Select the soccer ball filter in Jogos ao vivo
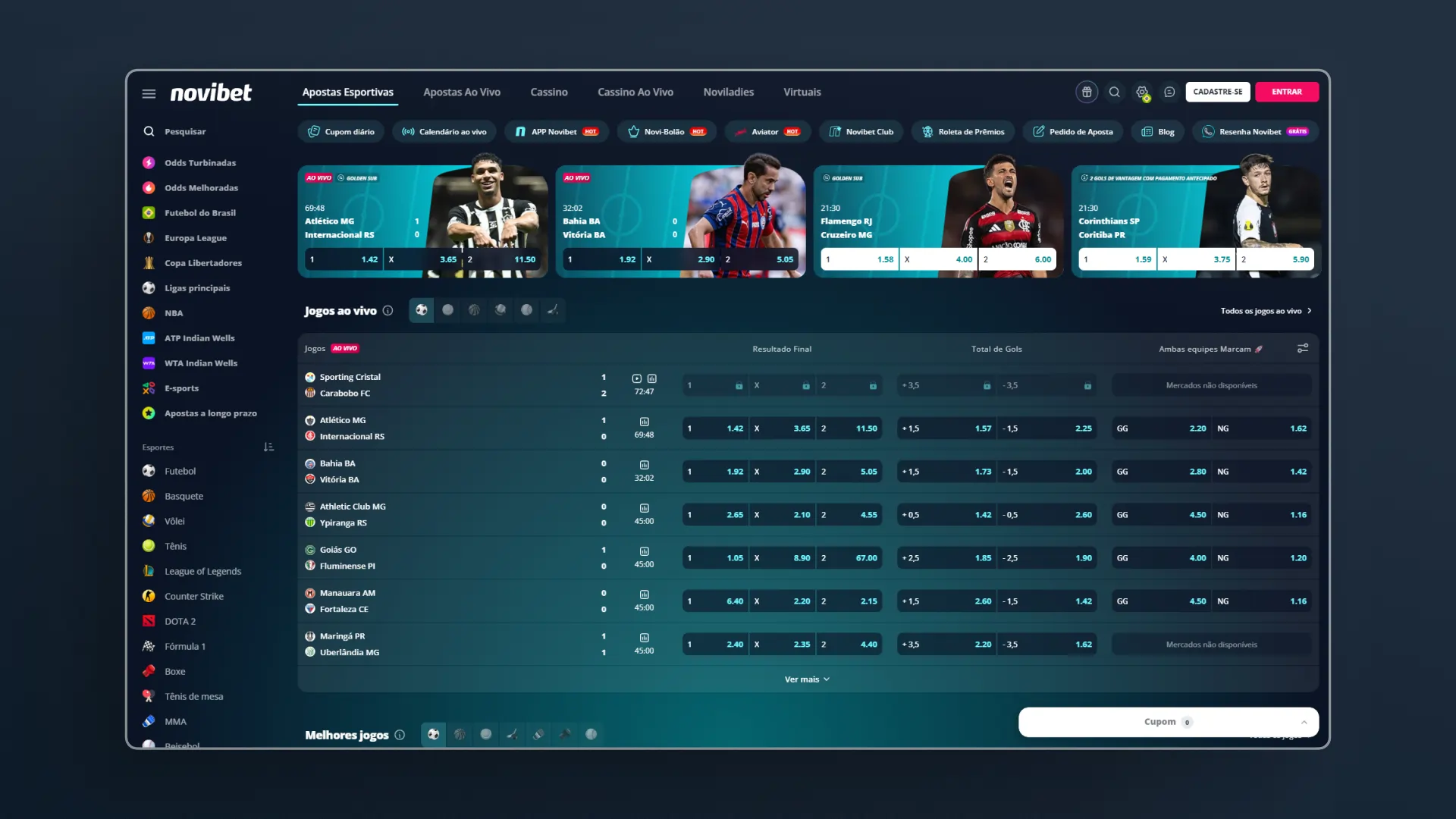The height and width of the screenshot is (819, 1456). (422, 310)
